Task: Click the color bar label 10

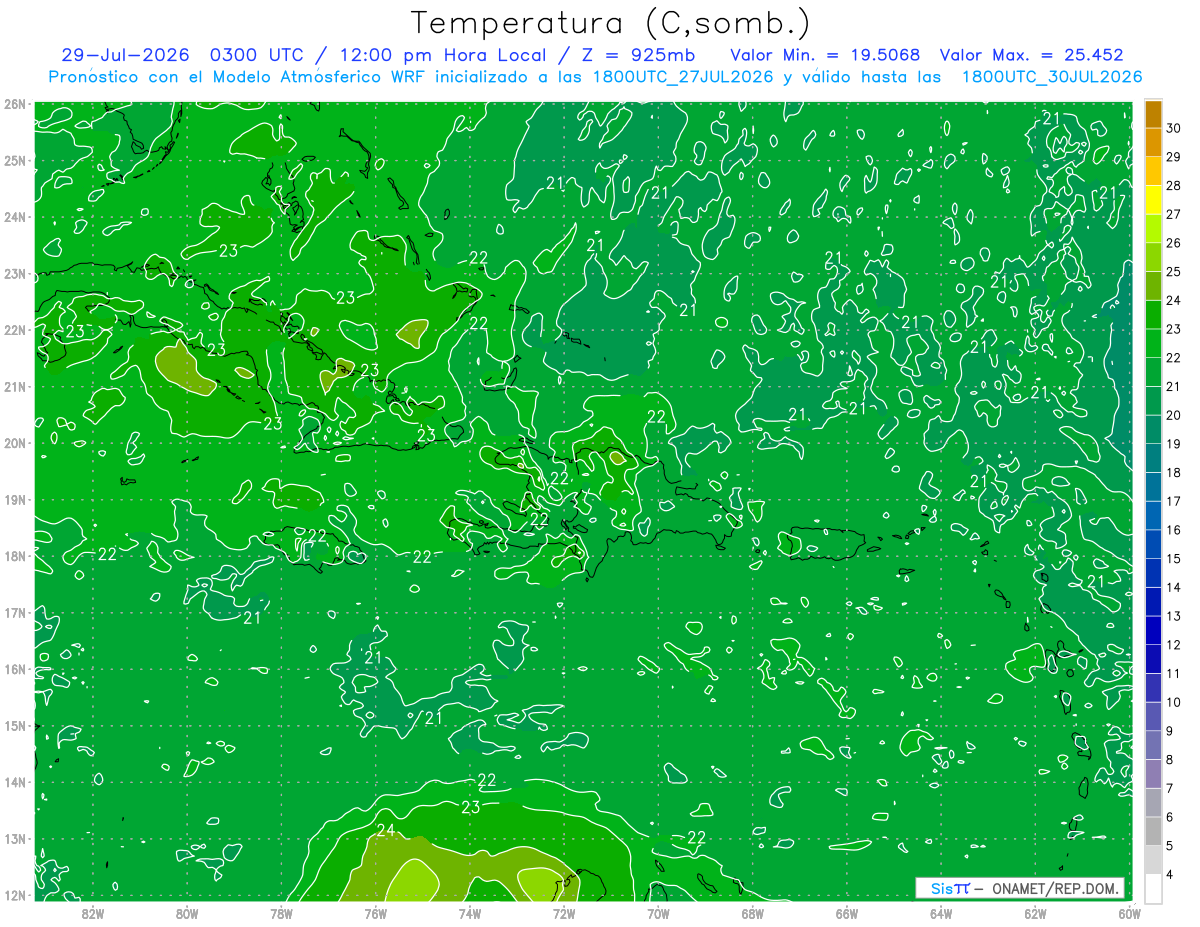Action: point(1173,702)
